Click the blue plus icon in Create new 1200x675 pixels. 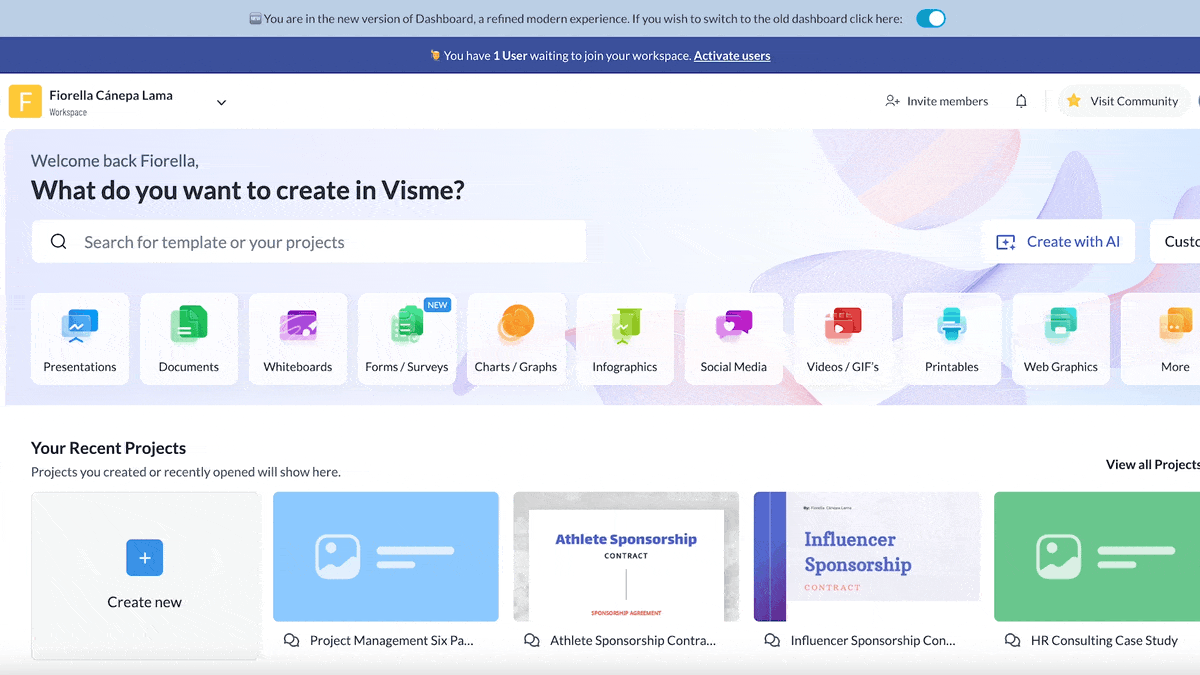[145, 558]
